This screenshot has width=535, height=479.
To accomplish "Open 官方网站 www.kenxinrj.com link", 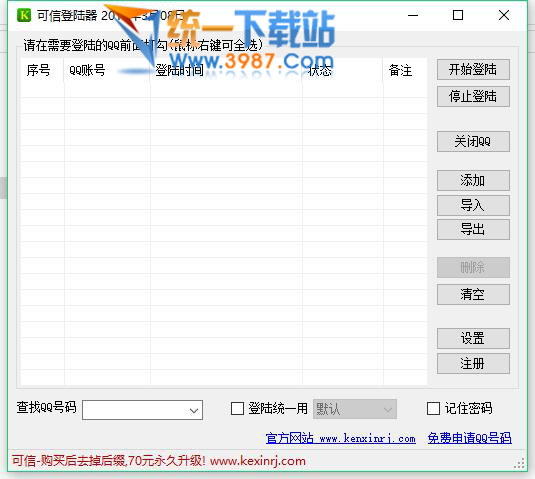I will click(x=341, y=438).
